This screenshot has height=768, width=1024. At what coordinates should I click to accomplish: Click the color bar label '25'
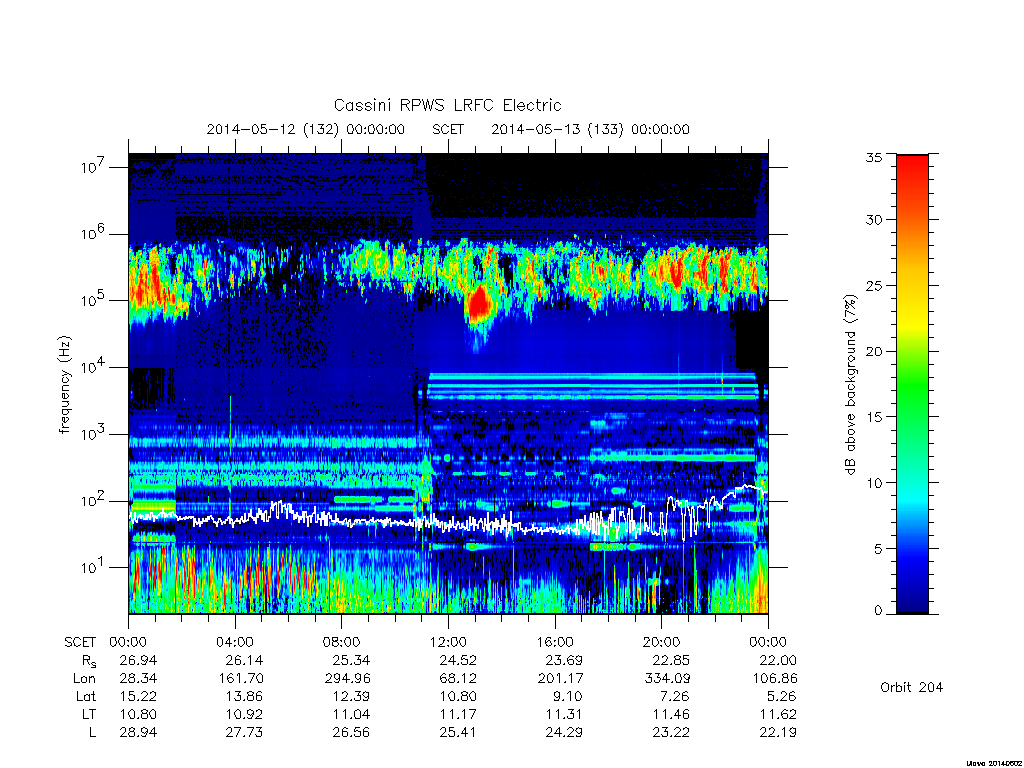(874, 285)
